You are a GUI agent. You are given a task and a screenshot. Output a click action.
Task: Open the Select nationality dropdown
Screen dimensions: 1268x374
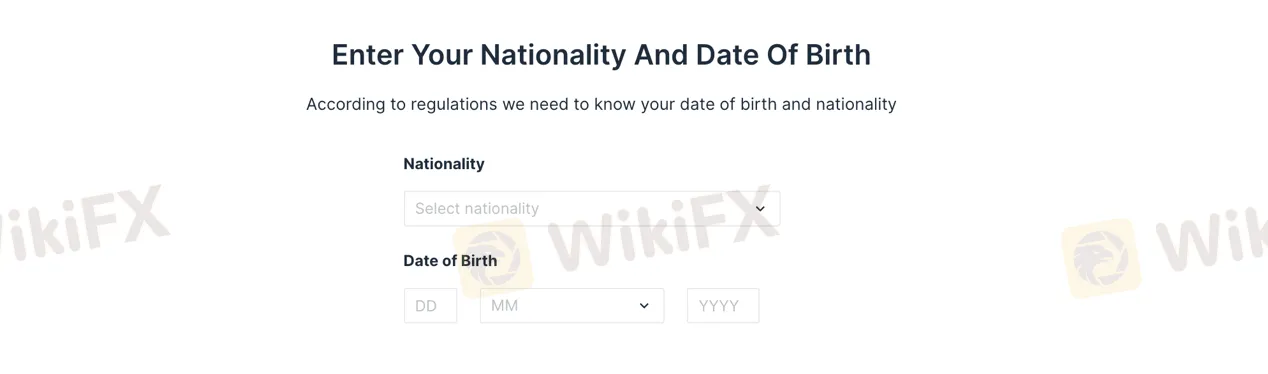[592, 208]
